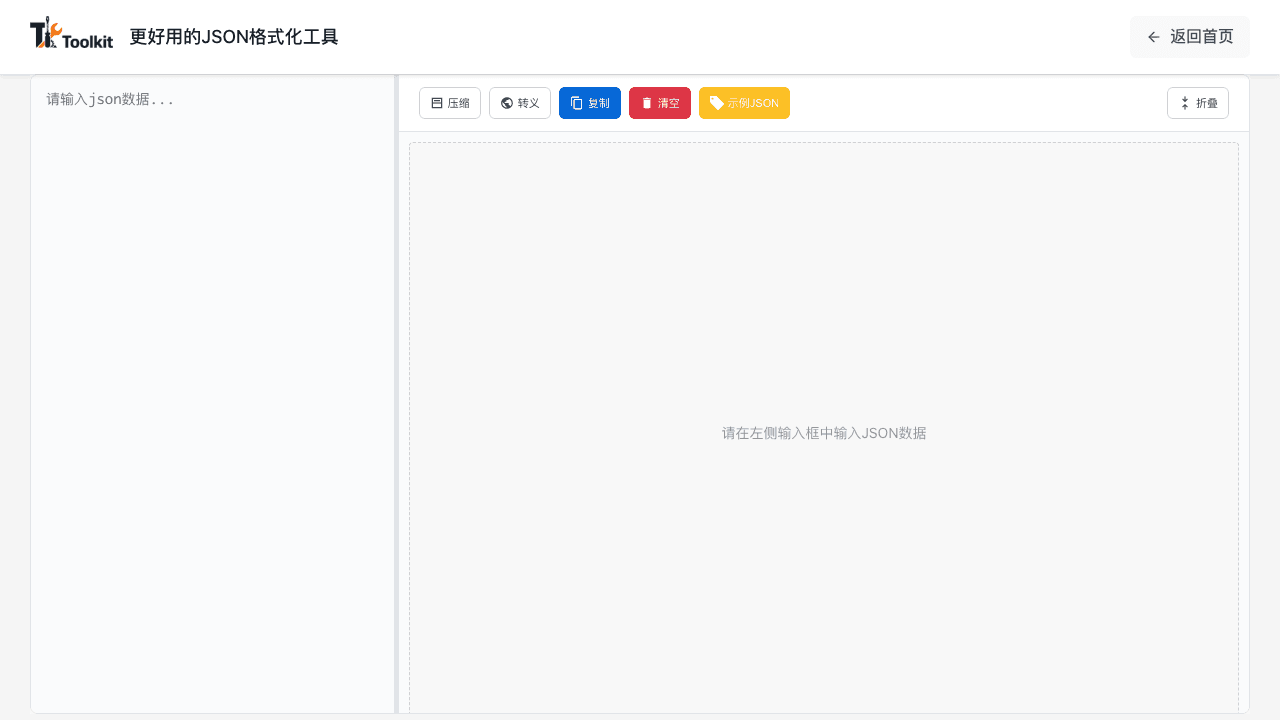Load sample data via 示例JSON button
The height and width of the screenshot is (720, 1280).
coord(744,103)
